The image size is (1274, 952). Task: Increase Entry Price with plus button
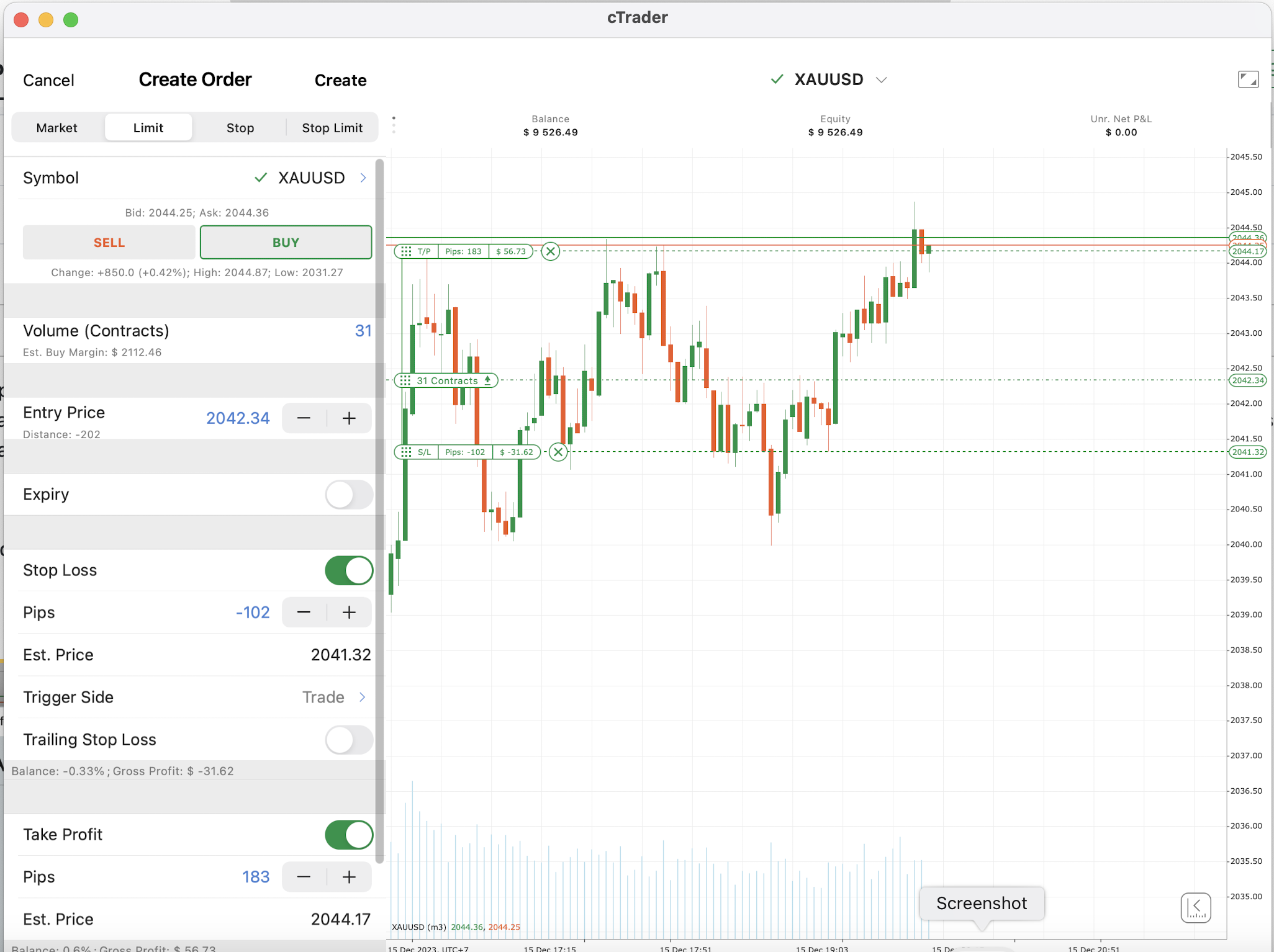pos(350,418)
